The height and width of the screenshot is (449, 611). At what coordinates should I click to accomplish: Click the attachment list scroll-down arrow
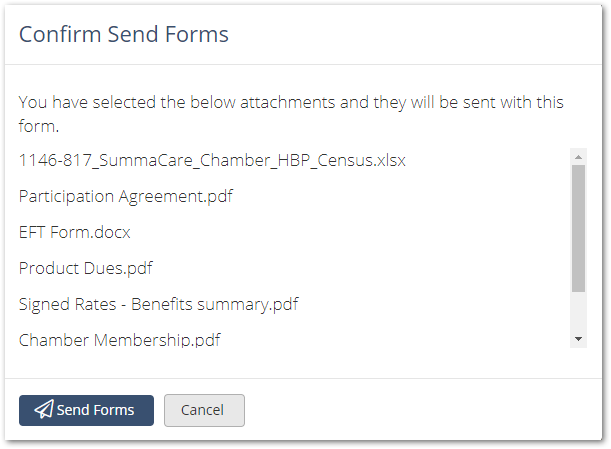click(x=578, y=339)
